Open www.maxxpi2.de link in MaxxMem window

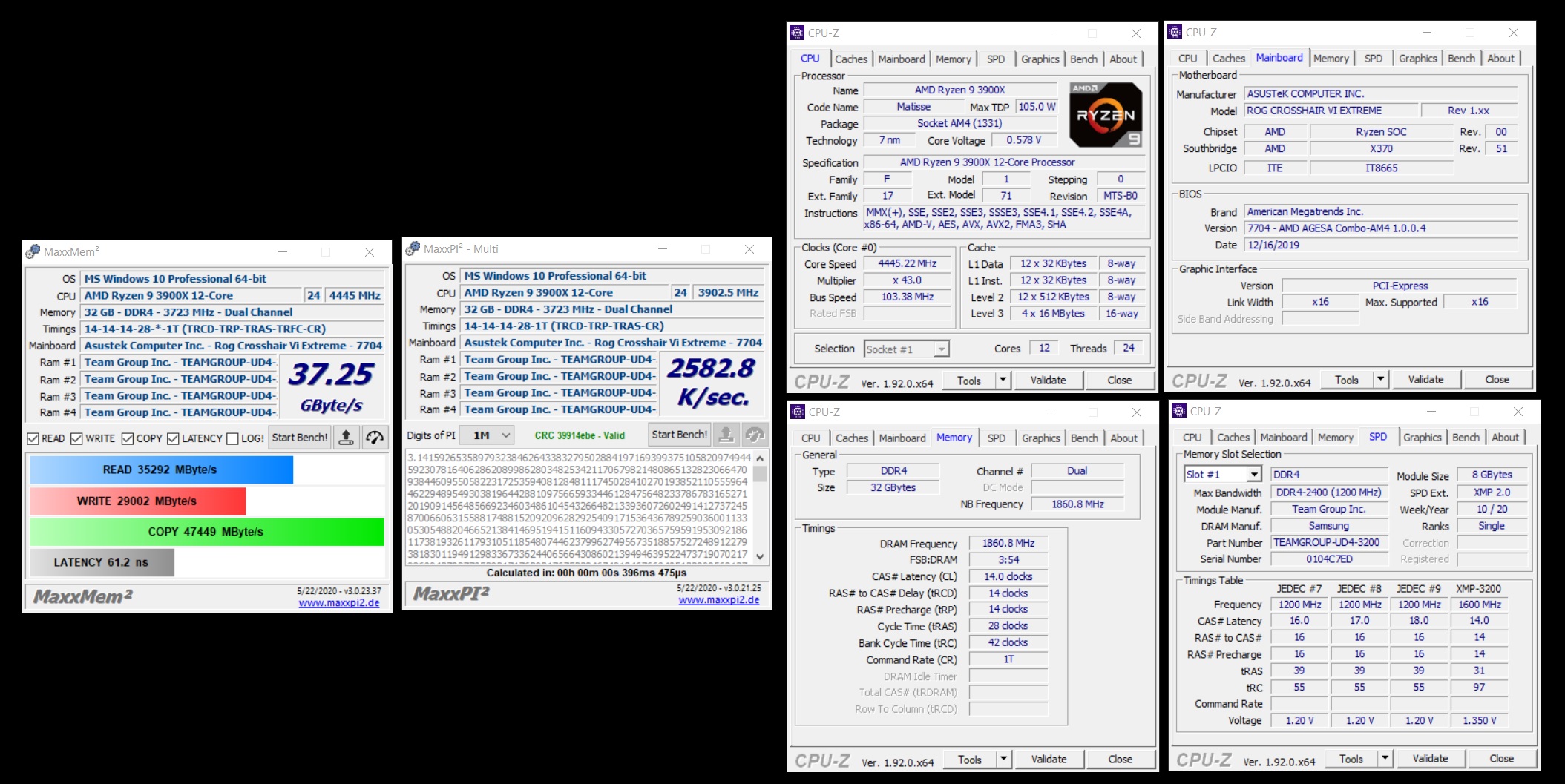point(339,602)
